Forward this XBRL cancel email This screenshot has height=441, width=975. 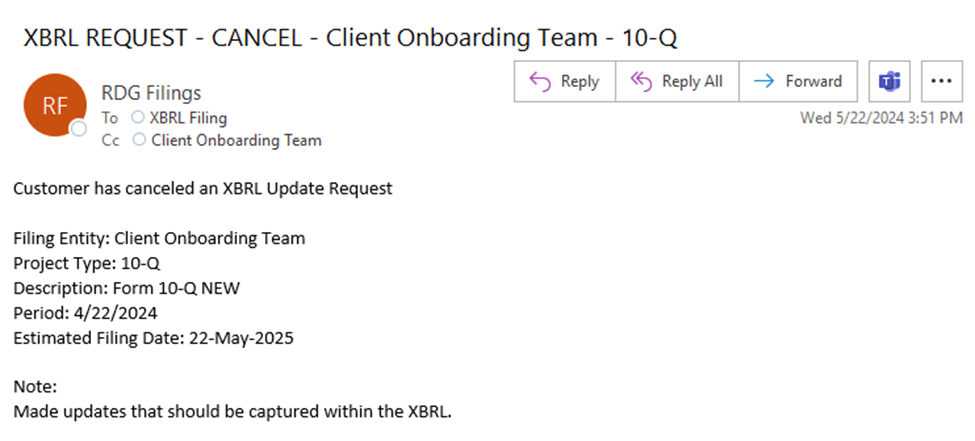point(797,82)
